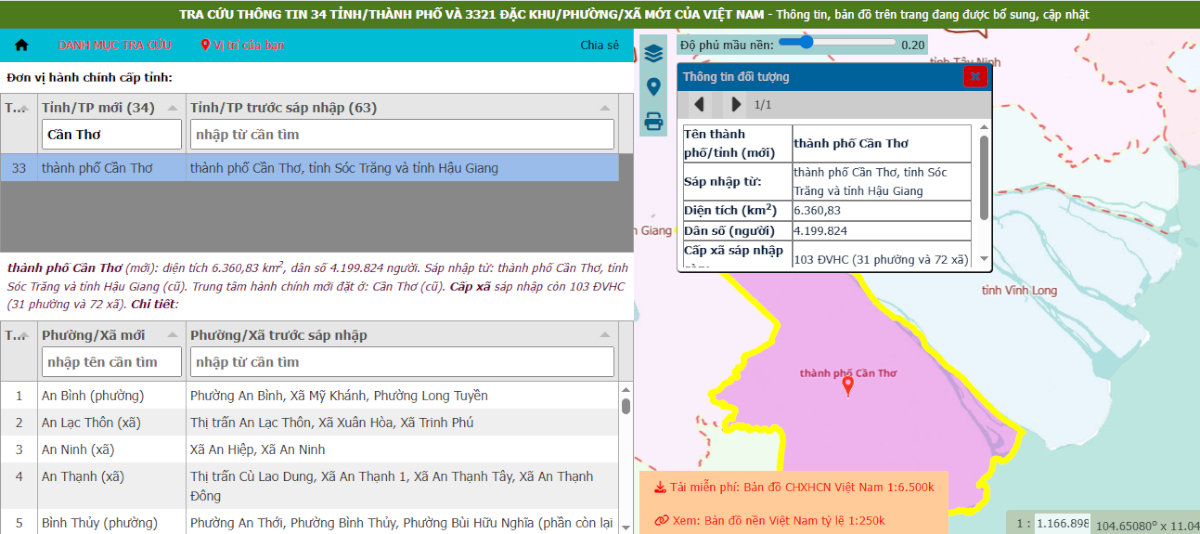Click the map location pin tool

click(654, 87)
